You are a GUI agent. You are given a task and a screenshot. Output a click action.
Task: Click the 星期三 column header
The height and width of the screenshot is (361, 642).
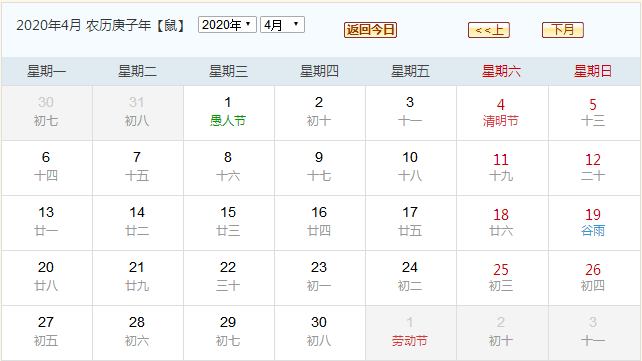click(x=228, y=71)
